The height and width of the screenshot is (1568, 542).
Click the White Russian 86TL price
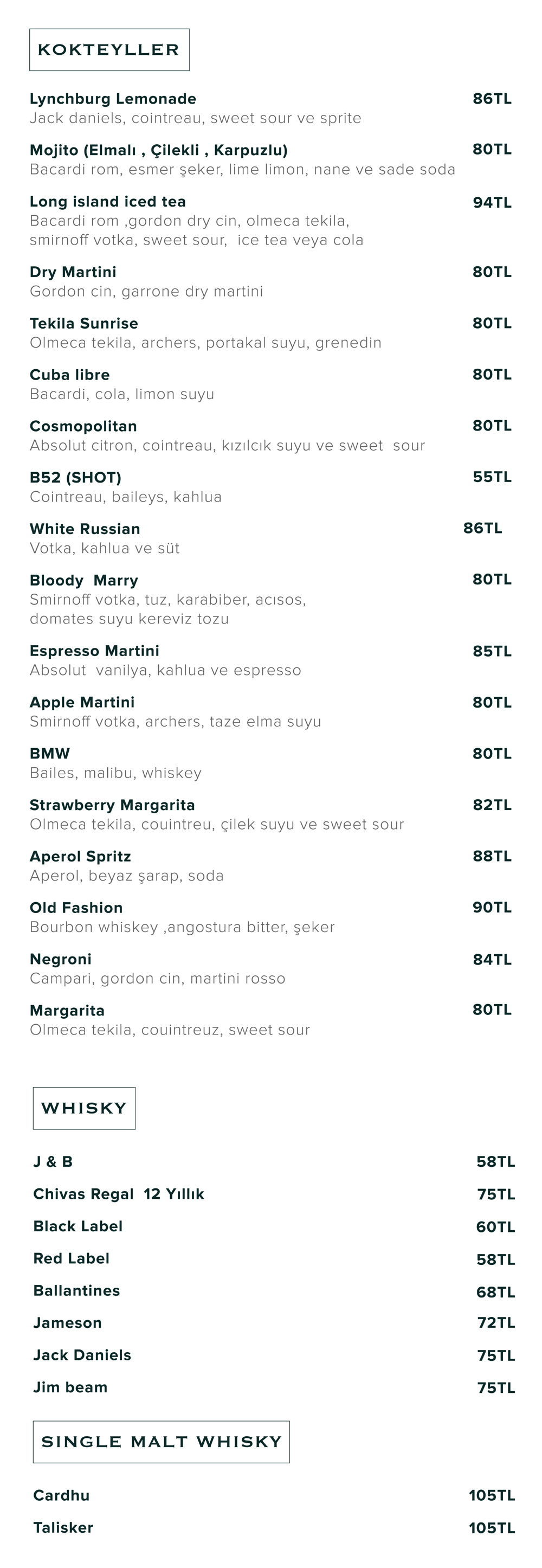482,528
